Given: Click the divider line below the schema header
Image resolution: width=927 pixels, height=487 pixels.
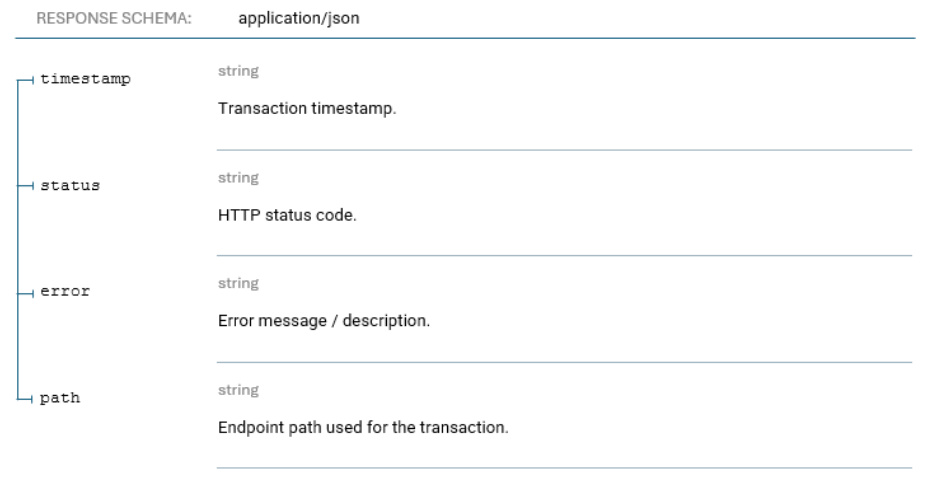Looking at the screenshot, I should [464, 38].
